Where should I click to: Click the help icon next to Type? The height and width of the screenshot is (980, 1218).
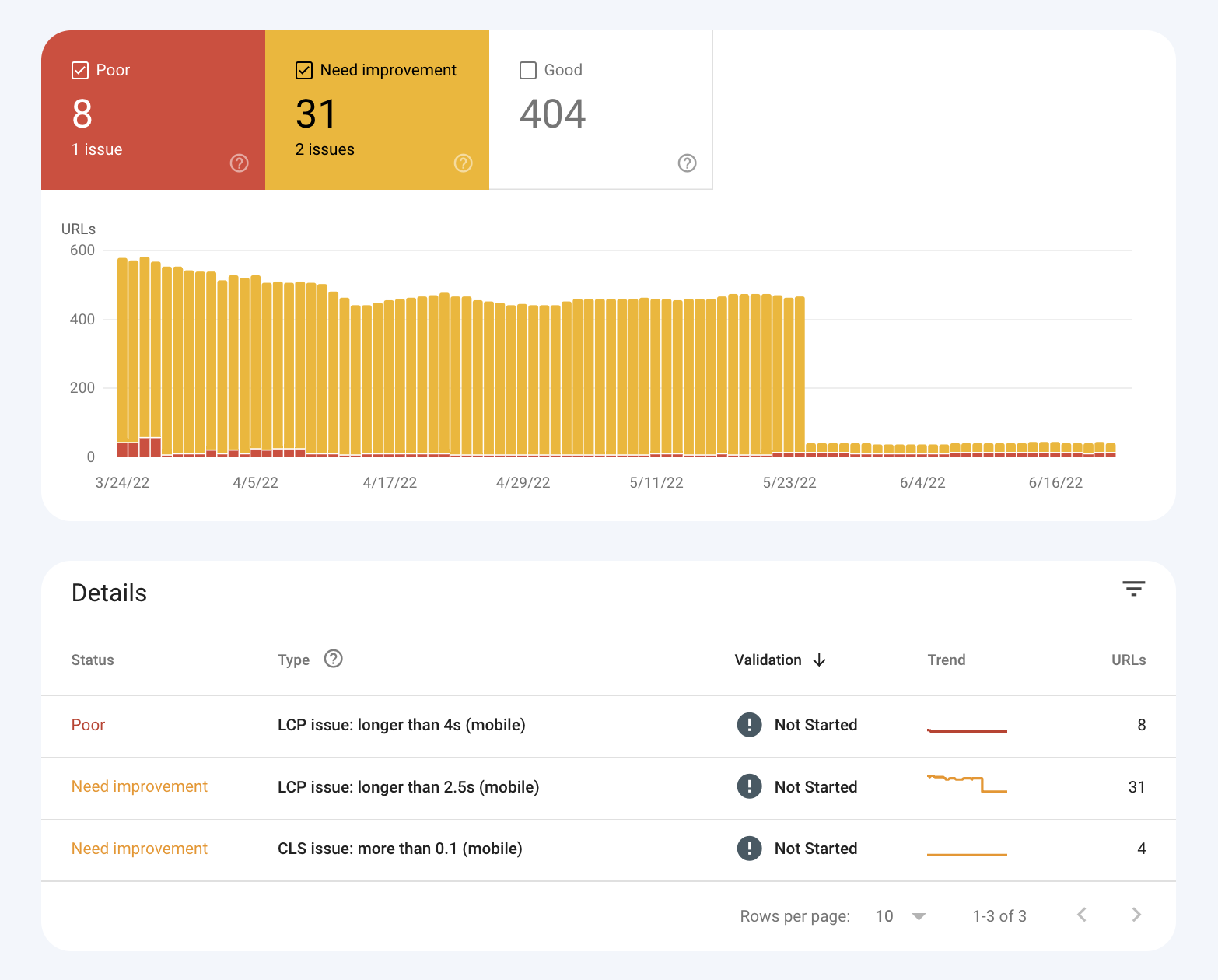333,659
